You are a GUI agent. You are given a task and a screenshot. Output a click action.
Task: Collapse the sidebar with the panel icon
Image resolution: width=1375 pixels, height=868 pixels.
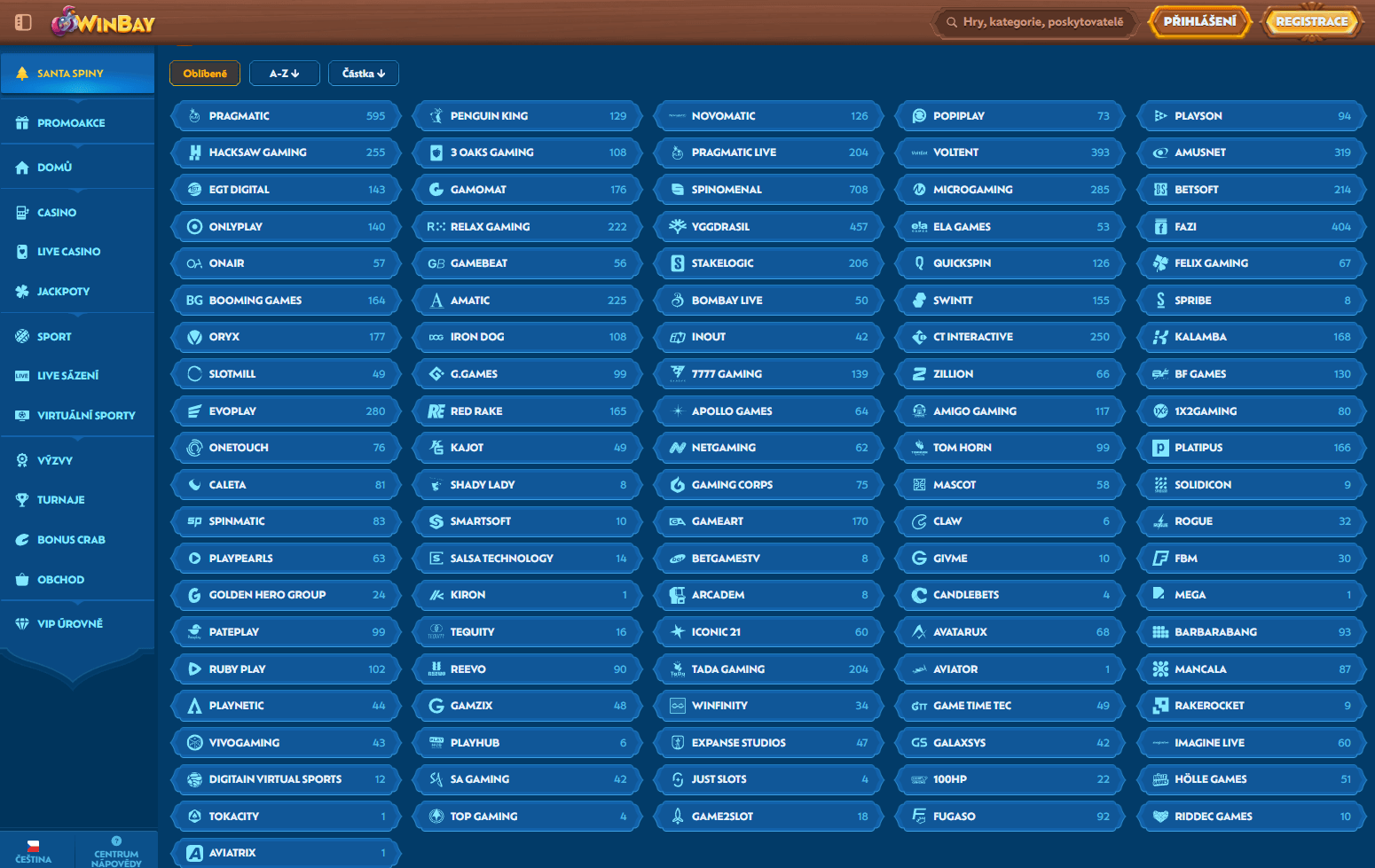coord(23,22)
